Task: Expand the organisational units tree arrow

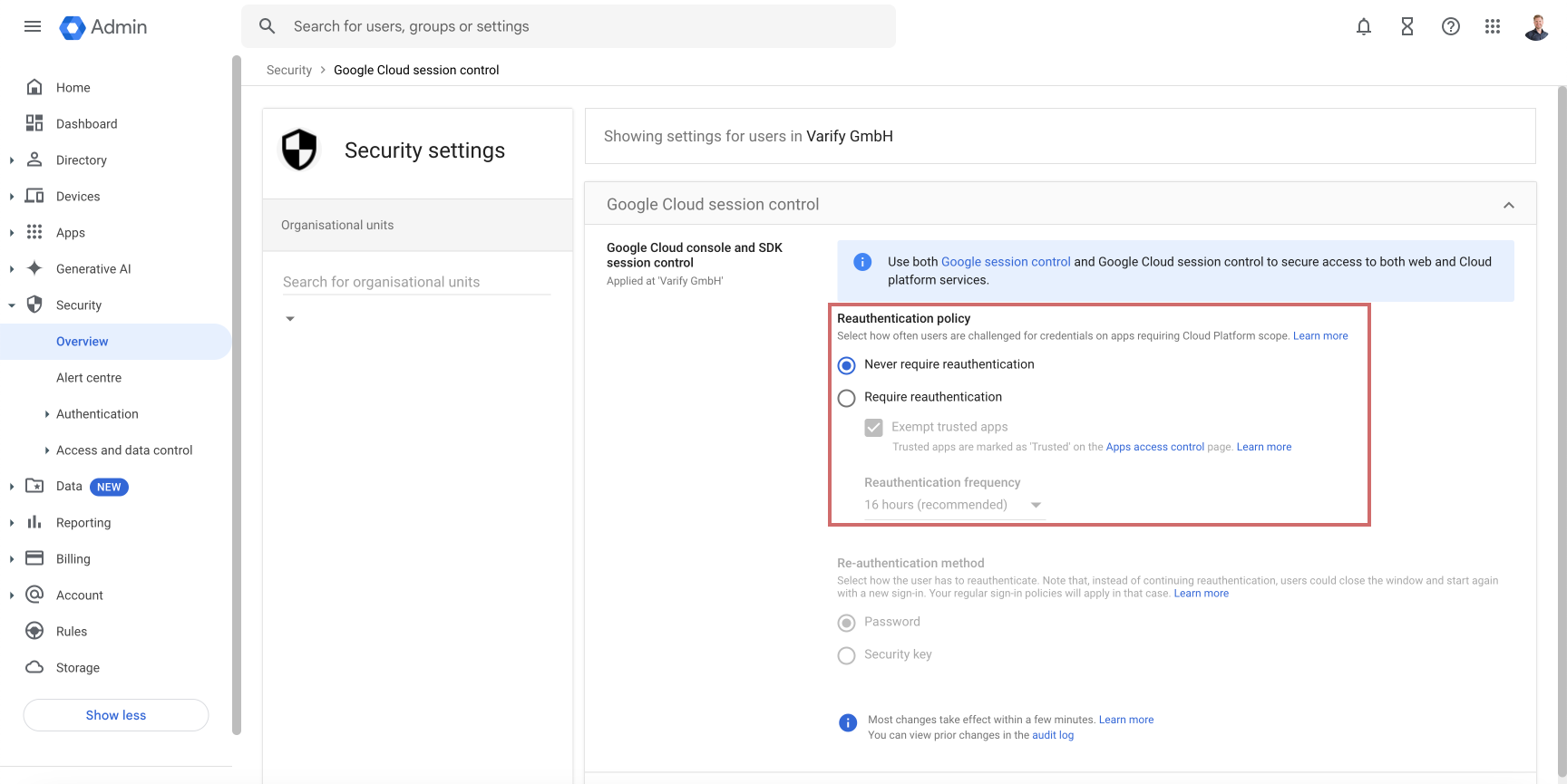Action: [x=290, y=319]
